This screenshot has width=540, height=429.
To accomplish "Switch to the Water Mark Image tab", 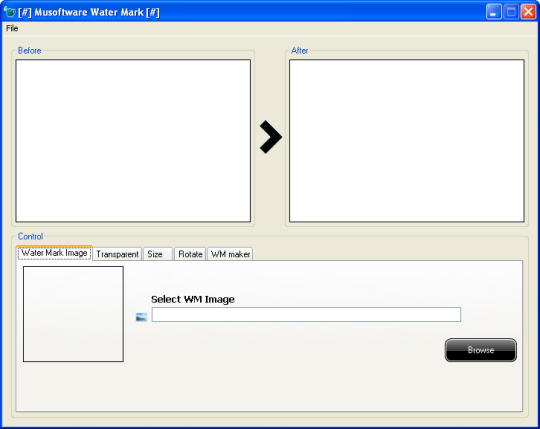I will (54, 253).
